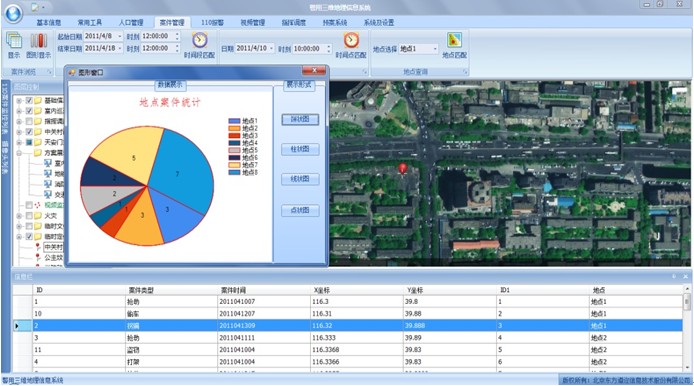
Task: Toggle the 指挥调 tree node checkbox
Action: (x=29, y=121)
